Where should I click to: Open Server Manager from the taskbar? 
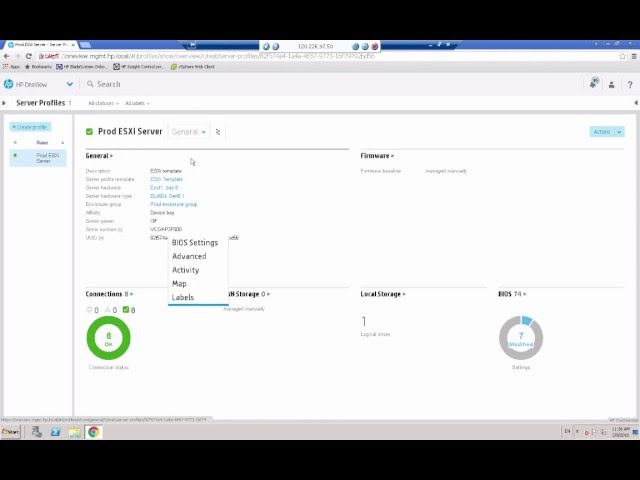(37, 432)
